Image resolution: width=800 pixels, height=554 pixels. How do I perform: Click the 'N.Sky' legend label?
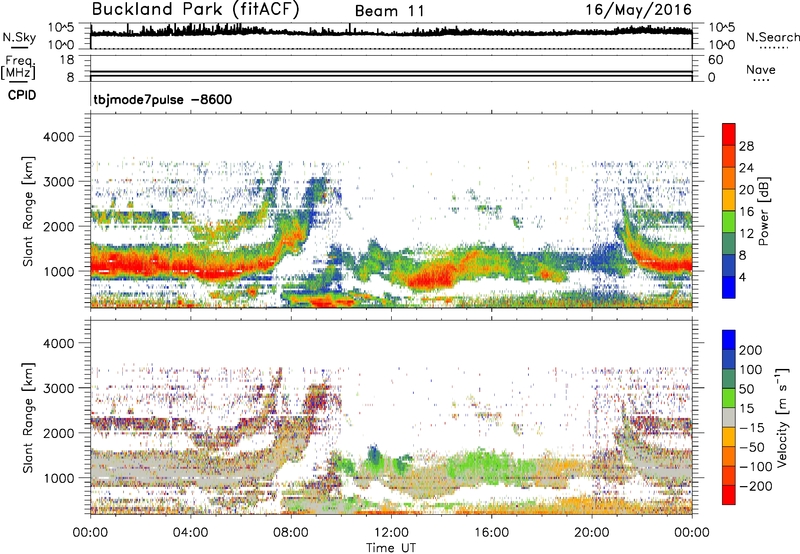[x=19, y=37]
